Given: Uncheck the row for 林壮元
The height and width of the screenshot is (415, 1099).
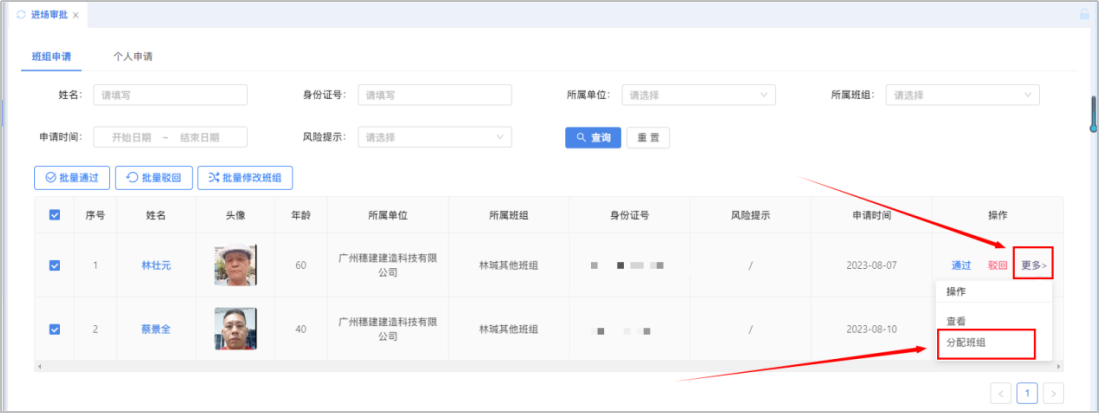Looking at the screenshot, I should pyautogui.click(x=55, y=265).
